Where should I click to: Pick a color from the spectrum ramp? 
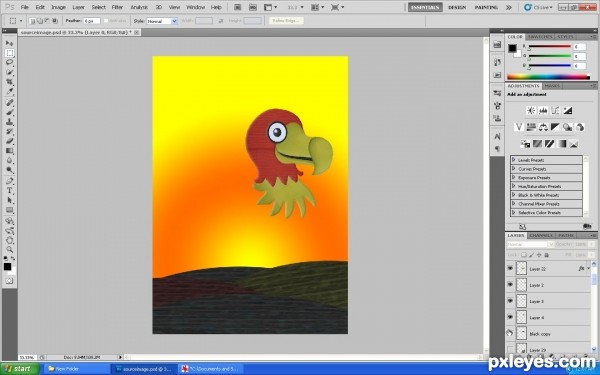[x=548, y=77]
